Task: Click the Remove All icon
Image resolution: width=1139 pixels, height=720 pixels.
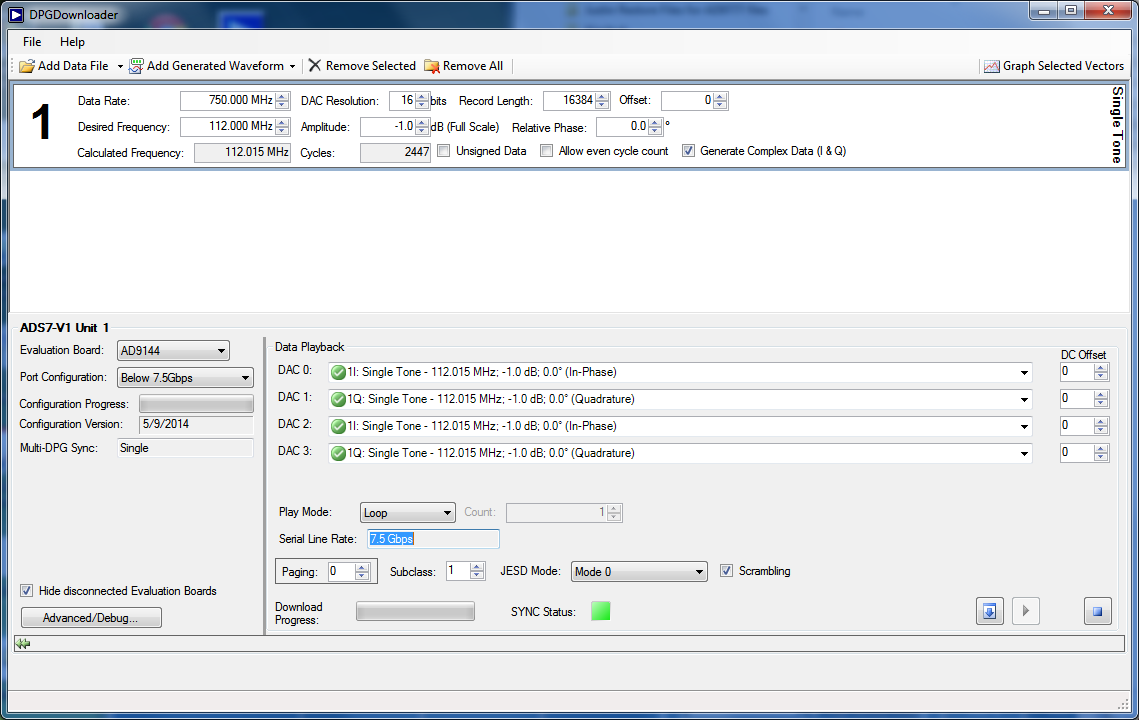Action: [x=432, y=66]
